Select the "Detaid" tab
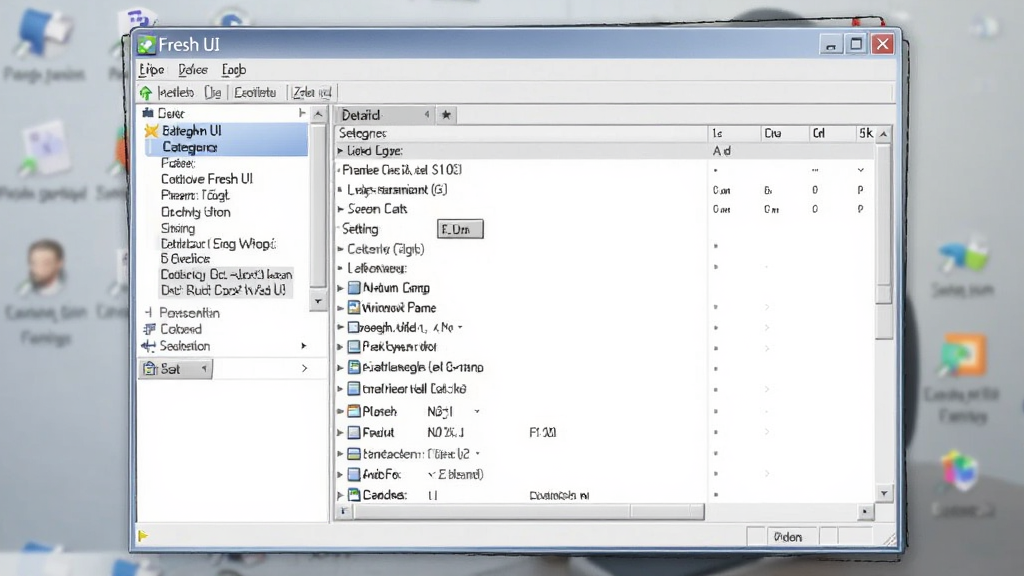1024x576 pixels. point(385,115)
